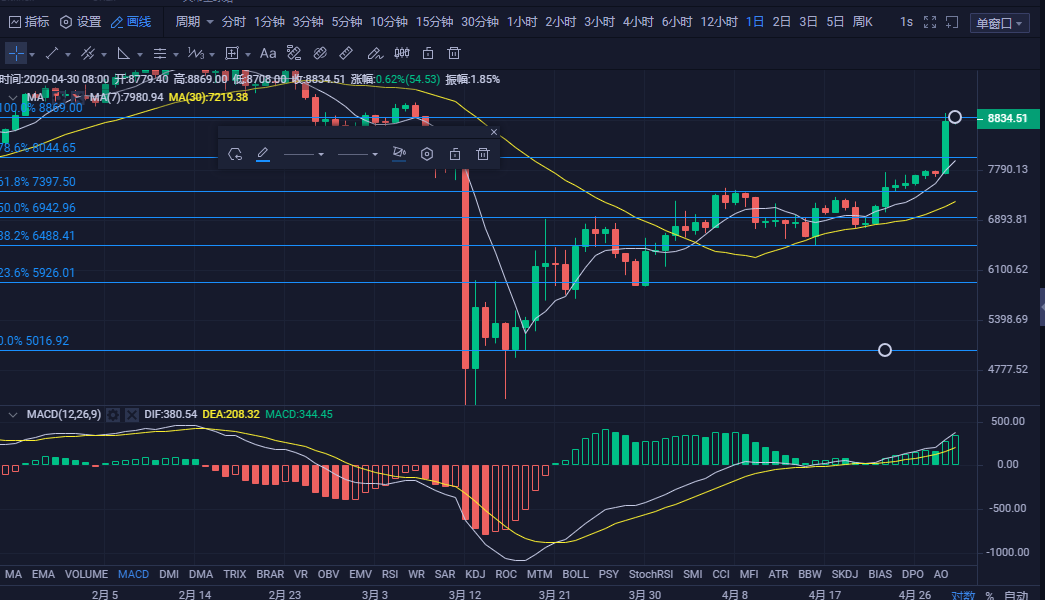This screenshot has width=1045, height=600.
Task: Click the fill background icon in the popup
Action: click(x=399, y=154)
